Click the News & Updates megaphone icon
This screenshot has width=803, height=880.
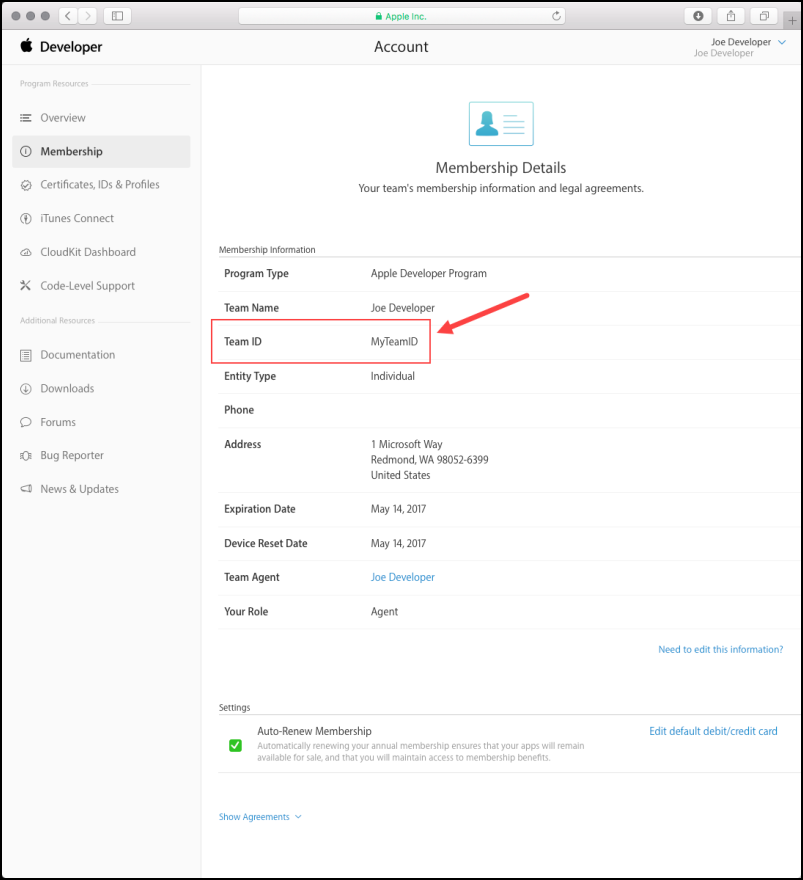[x=26, y=489]
